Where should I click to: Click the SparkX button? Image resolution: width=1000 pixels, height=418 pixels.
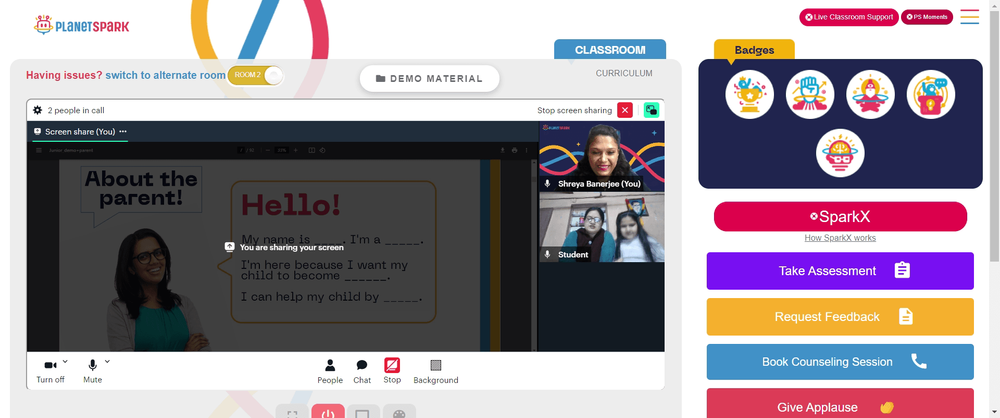(841, 216)
